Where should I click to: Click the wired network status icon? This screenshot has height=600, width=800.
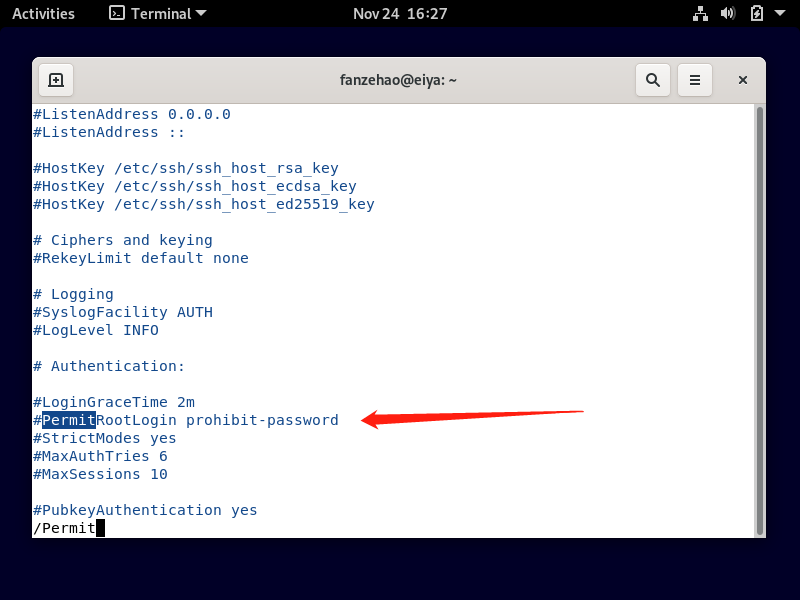(x=700, y=14)
